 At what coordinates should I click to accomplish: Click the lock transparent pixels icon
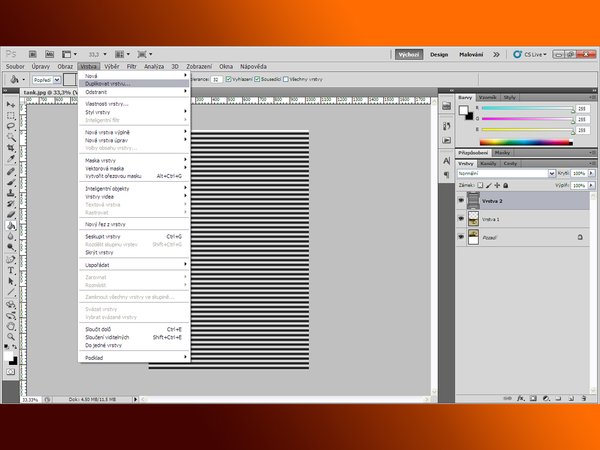pos(479,185)
